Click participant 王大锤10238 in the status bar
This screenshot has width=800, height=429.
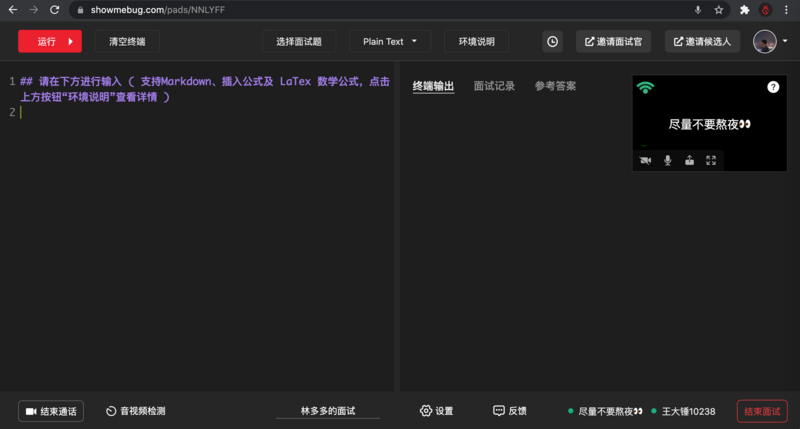683,411
